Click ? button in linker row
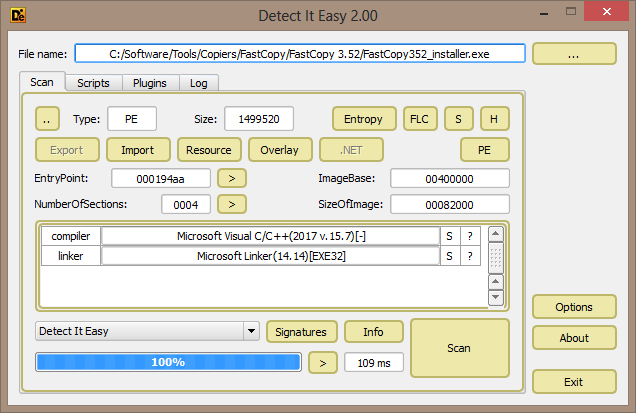636x413 pixels. [x=470, y=256]
